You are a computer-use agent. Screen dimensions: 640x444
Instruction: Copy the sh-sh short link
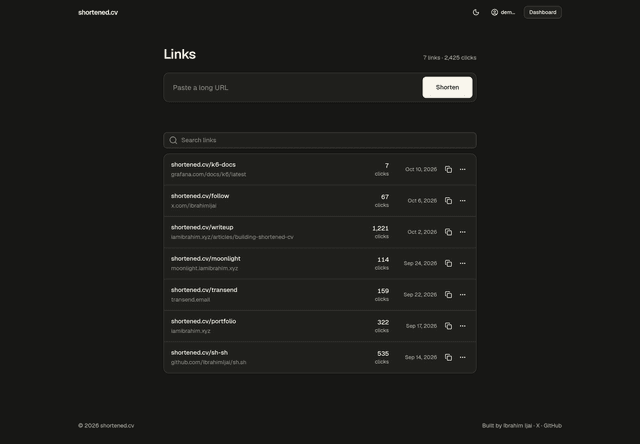click(448, 357)
